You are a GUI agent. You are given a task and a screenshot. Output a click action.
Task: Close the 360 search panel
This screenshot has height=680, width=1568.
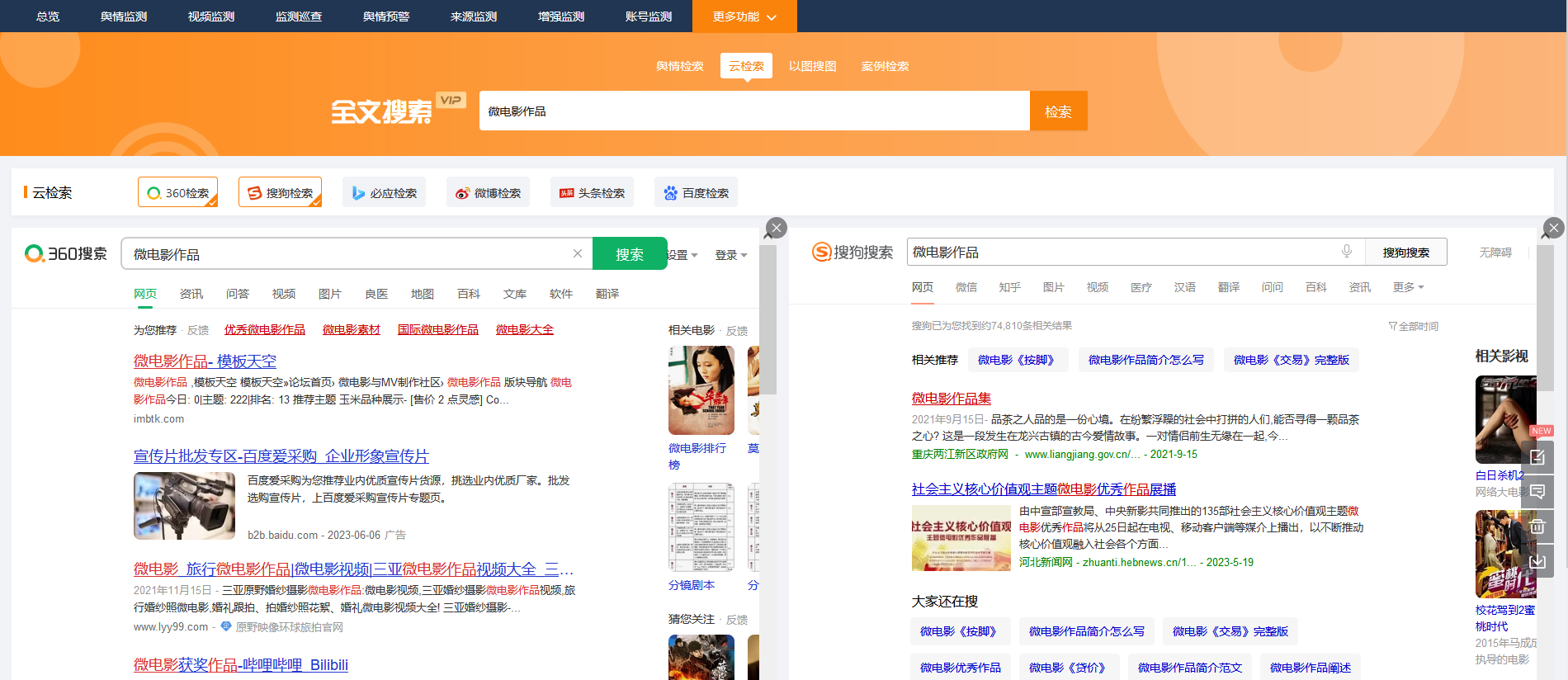tap(776, 228)
